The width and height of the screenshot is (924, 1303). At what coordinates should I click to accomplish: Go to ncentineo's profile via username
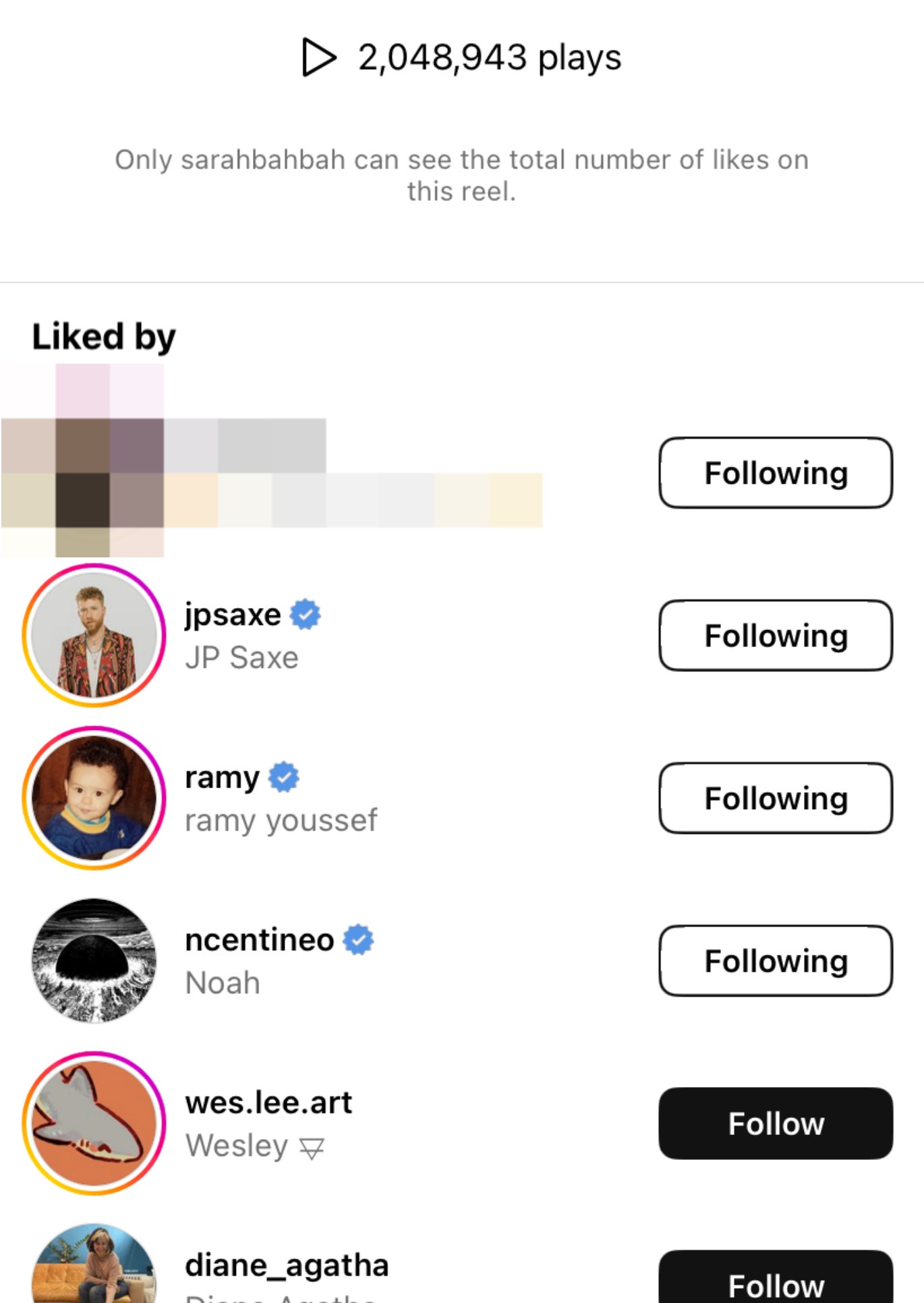[260, 940]
